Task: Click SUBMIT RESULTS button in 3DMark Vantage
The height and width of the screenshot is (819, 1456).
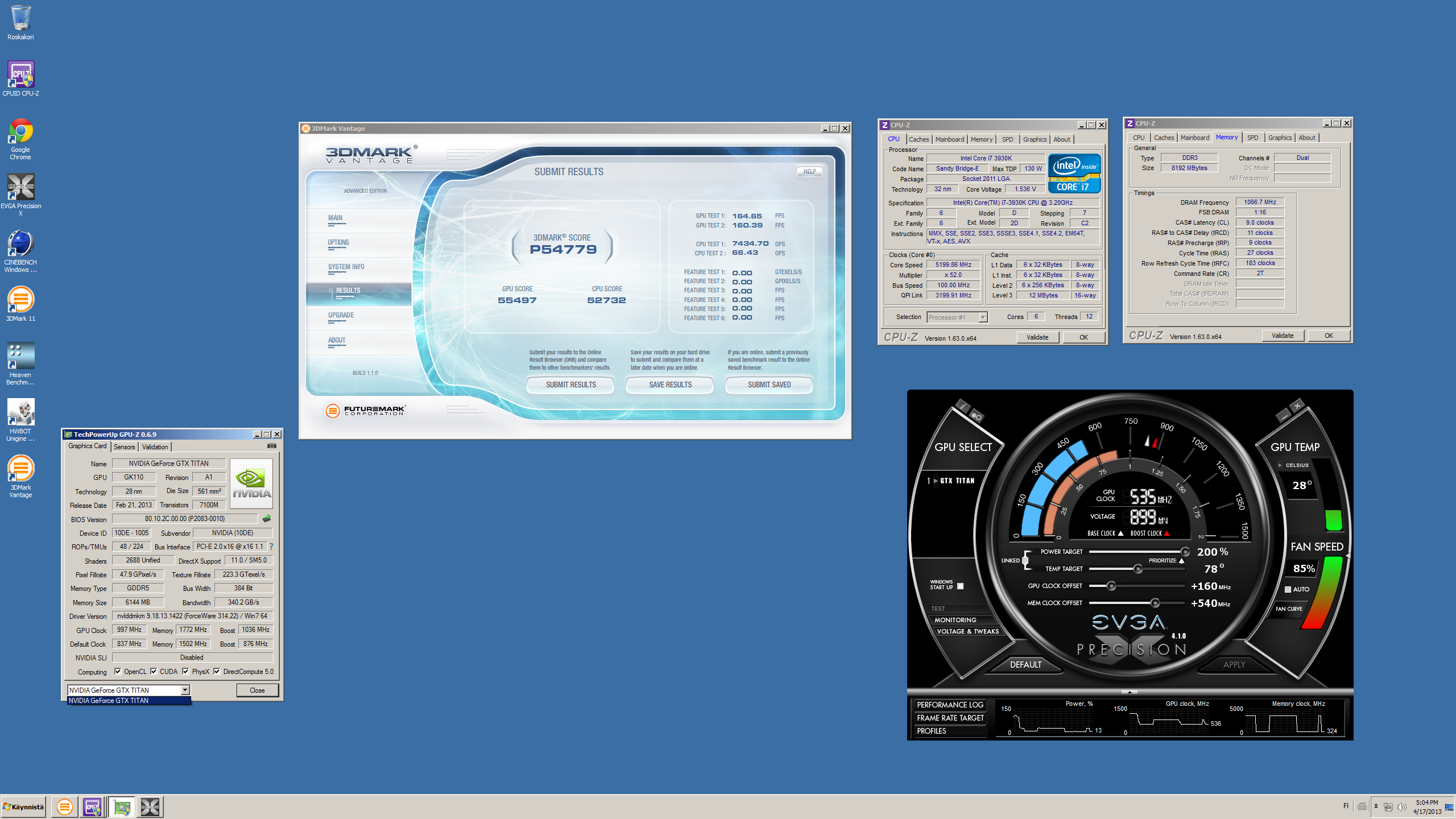Action: tap(570, 385)
